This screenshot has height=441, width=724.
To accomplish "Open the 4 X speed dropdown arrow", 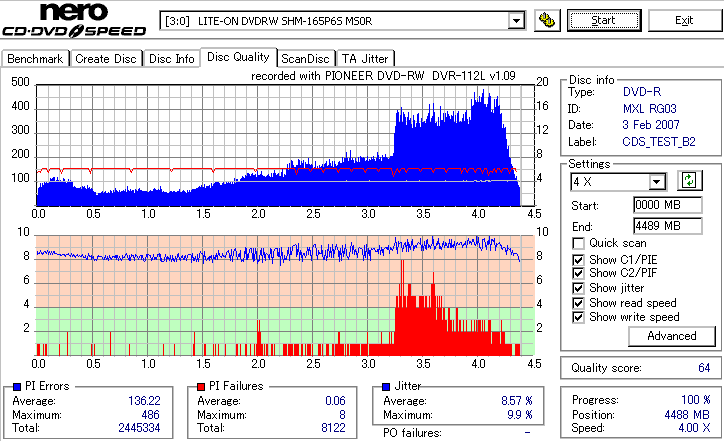I will [x=656, y=182].
